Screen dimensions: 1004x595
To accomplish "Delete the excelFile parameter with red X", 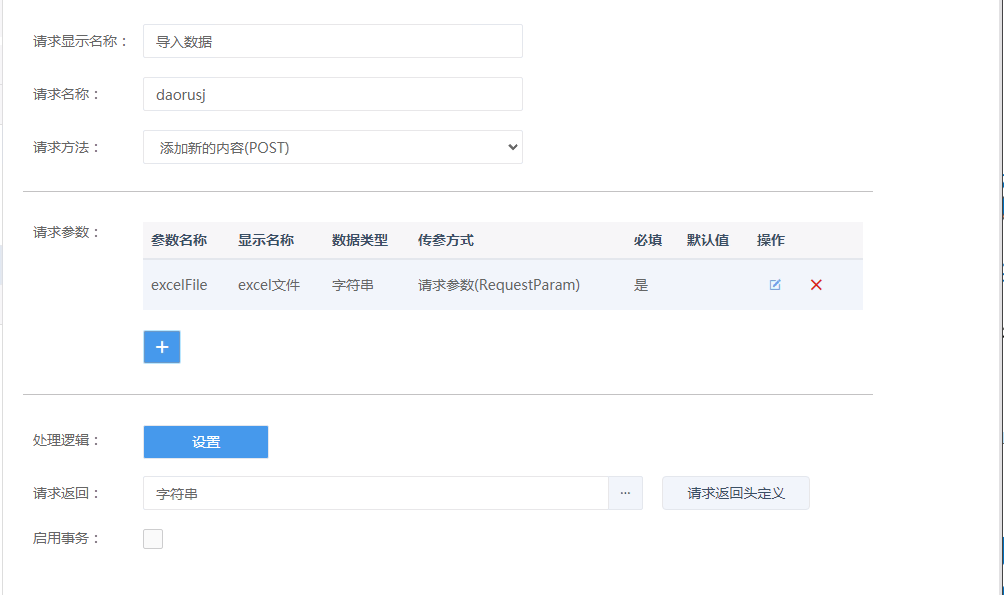I will click(x=816, y=285).
